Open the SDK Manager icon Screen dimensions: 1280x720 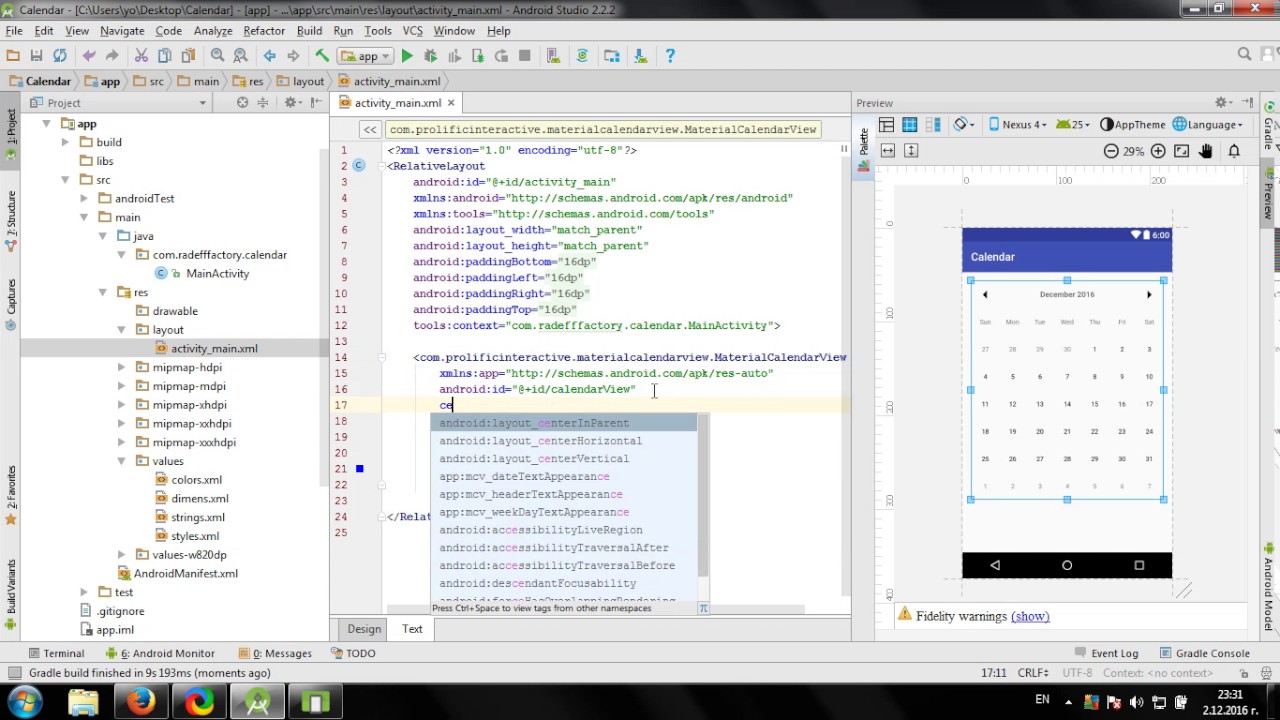640,56
